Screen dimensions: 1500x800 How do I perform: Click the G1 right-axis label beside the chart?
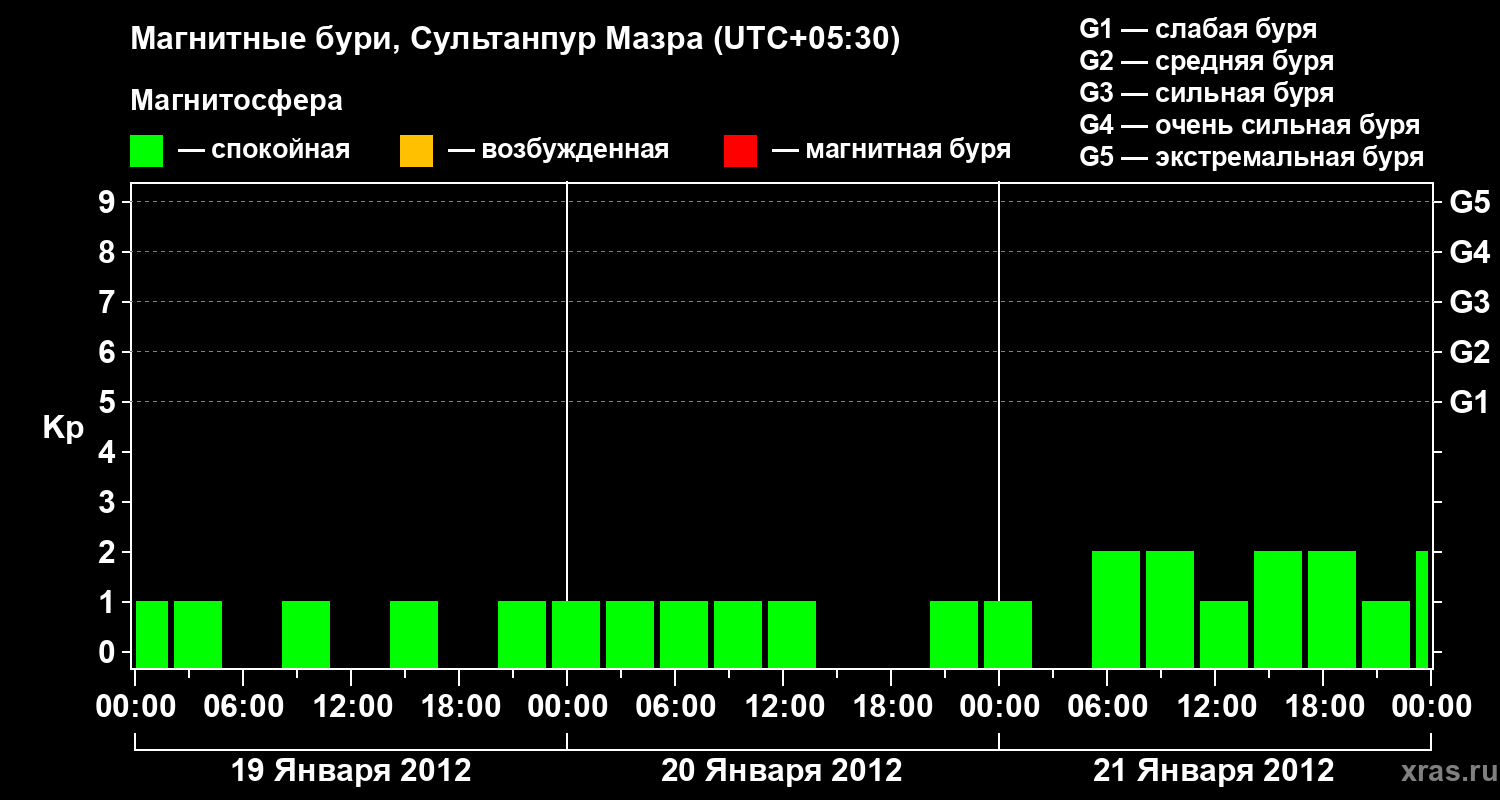1469,403
